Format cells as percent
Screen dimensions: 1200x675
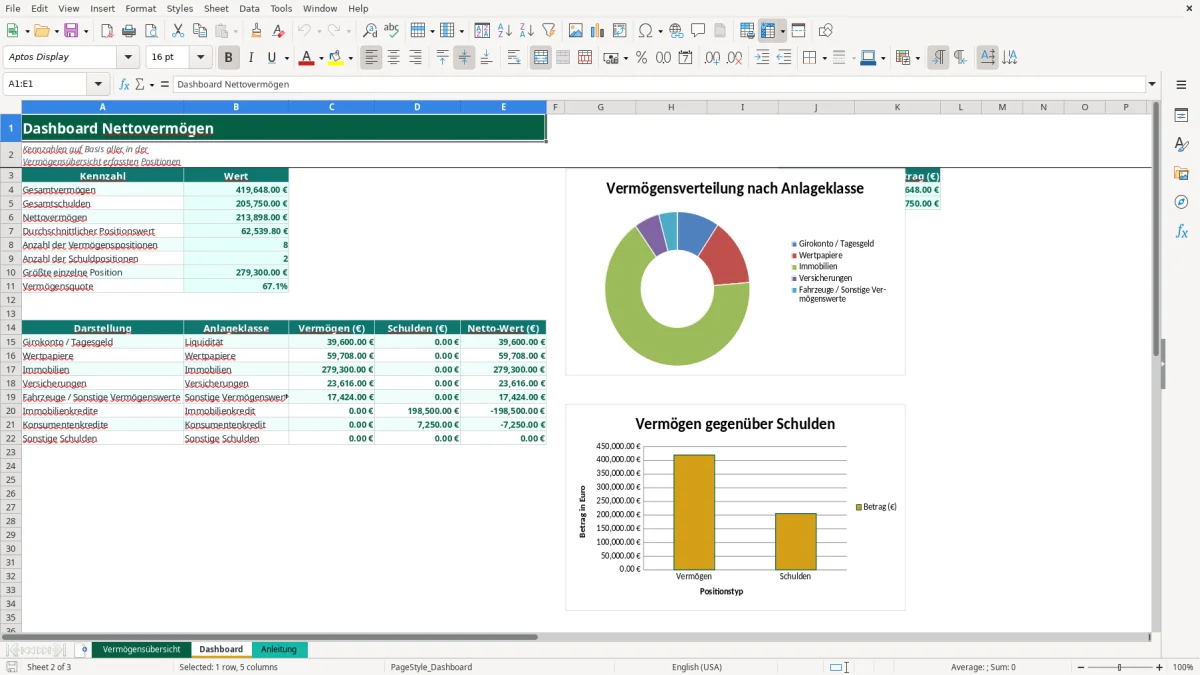641,58
